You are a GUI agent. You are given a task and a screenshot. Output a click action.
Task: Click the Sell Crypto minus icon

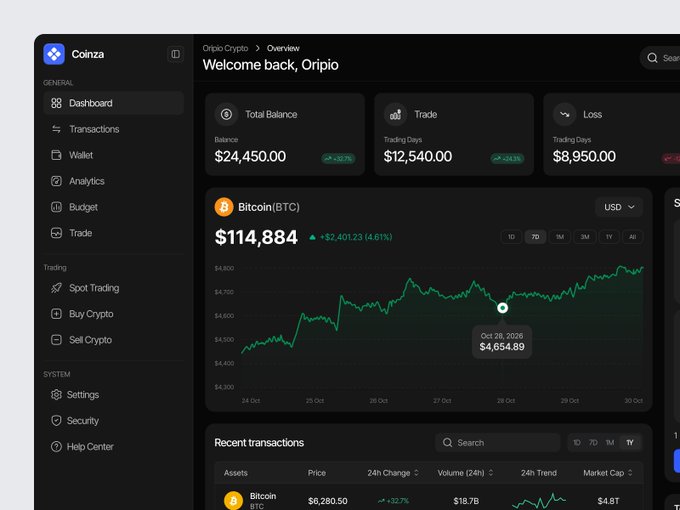[56, 340]
